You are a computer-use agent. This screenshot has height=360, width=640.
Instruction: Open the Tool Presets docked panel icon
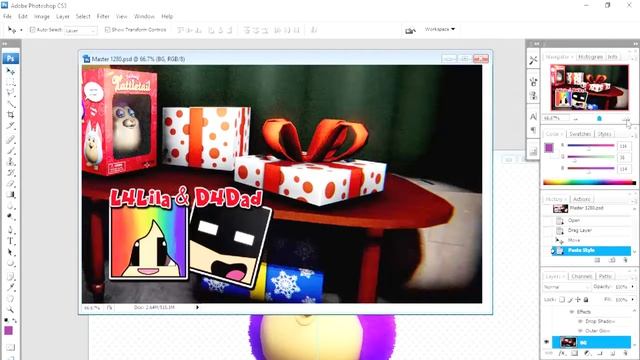[533, 60]
